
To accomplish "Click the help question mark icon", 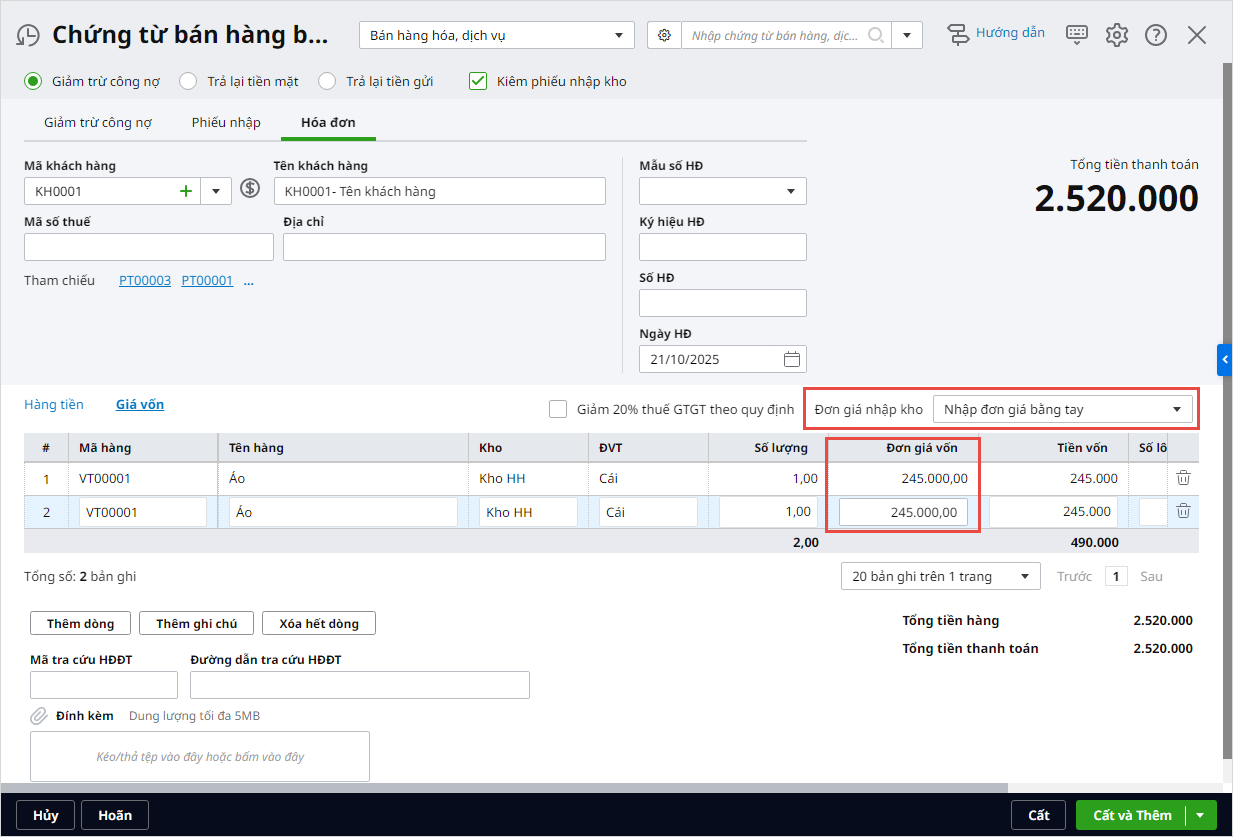I will click(x=1156, y=35).
